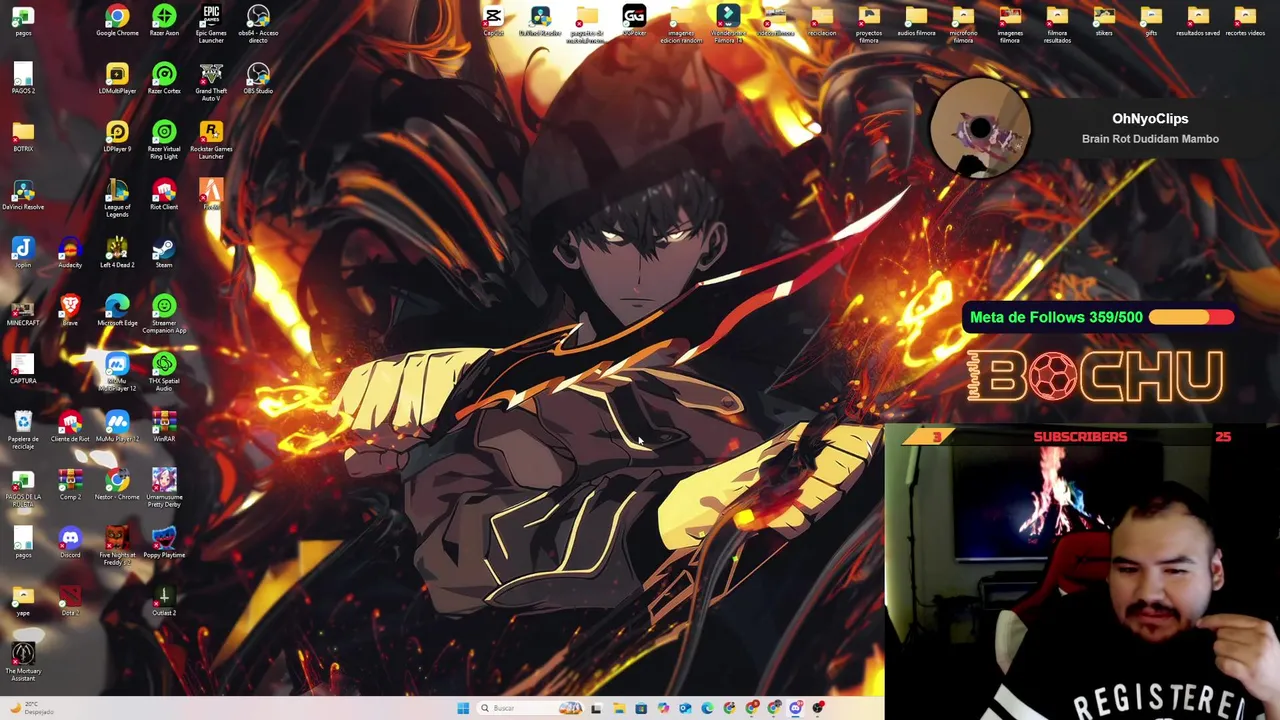Select the CAPTURA desktop item
Viewport: 1280px width, 720px height.
coord(23,369)
